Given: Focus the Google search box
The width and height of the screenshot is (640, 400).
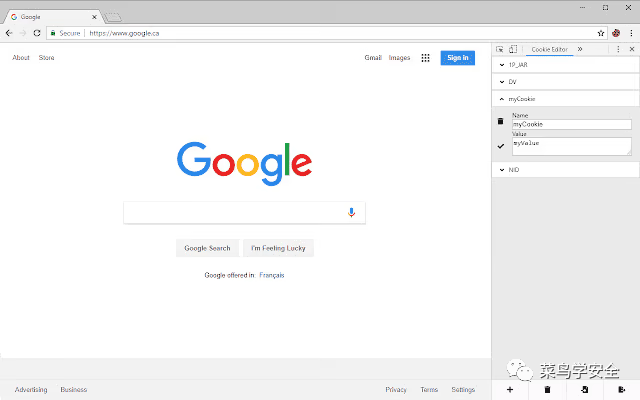Looking at the screenshot, I should click(x=244, y=212).
